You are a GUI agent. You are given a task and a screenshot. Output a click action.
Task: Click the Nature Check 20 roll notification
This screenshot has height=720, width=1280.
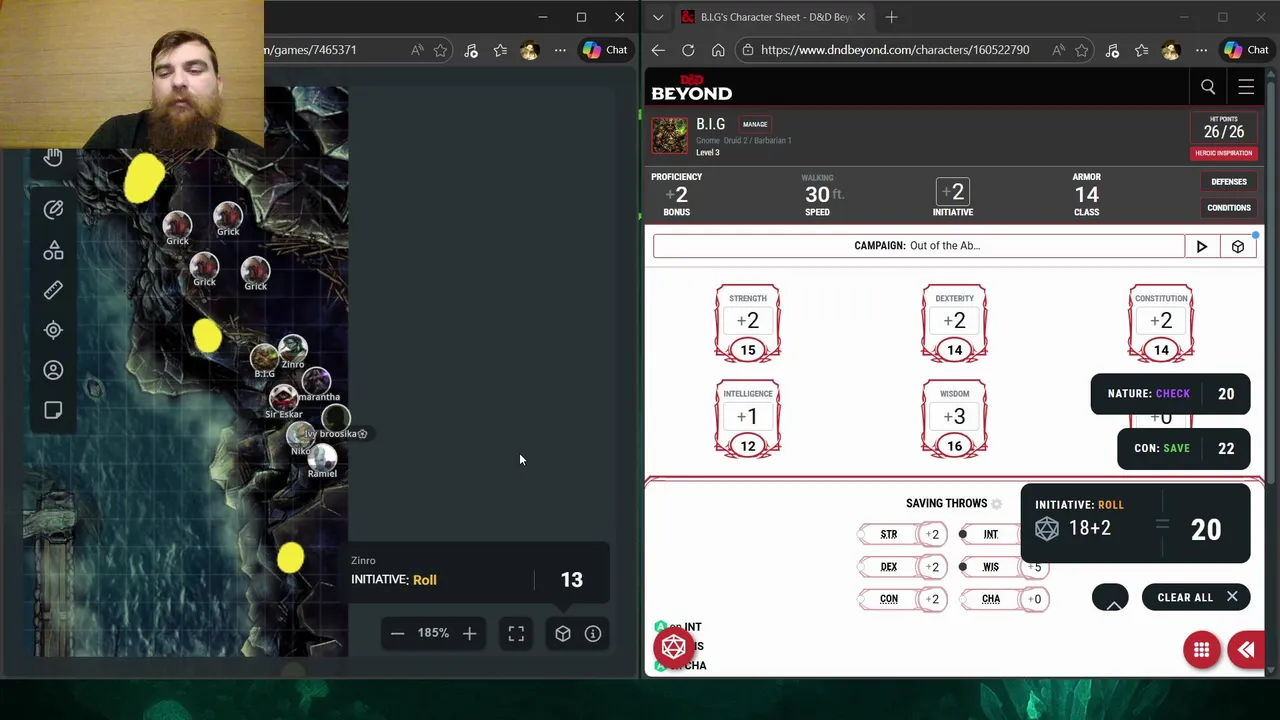[x=1170, y=394]
